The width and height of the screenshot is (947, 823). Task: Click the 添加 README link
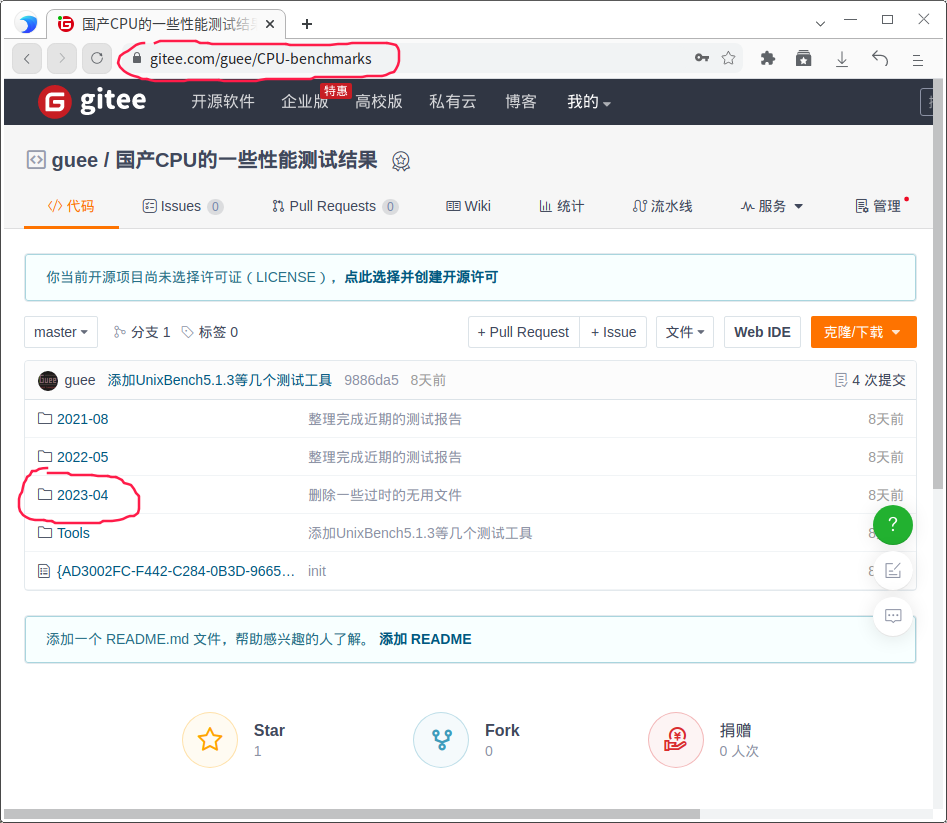(425, 639)
